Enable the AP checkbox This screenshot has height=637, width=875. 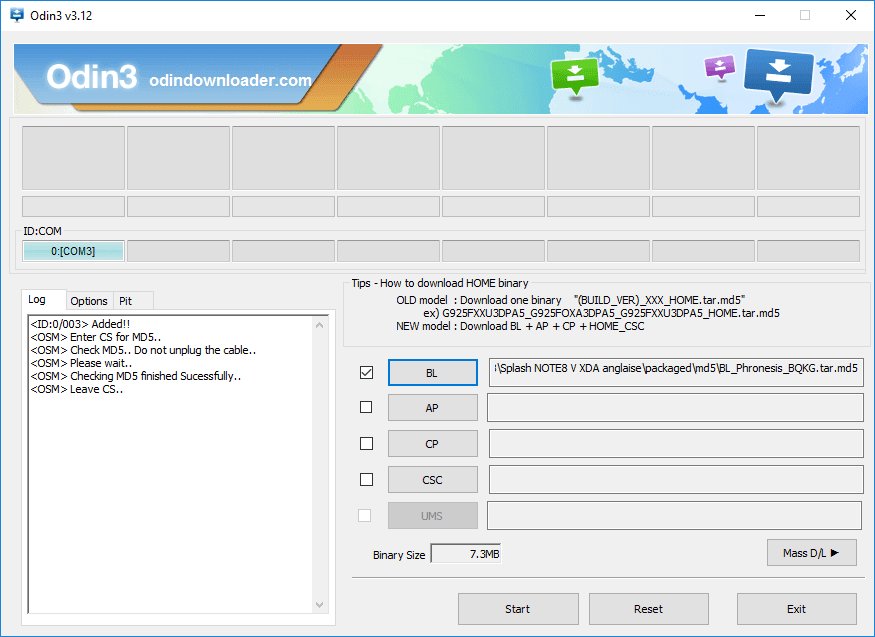tap(366, 407)
